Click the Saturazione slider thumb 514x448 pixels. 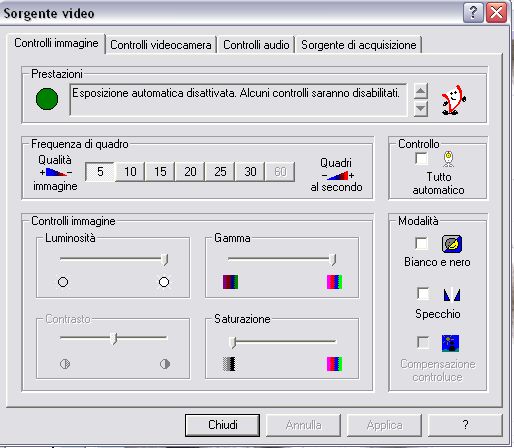pos(233,342)
